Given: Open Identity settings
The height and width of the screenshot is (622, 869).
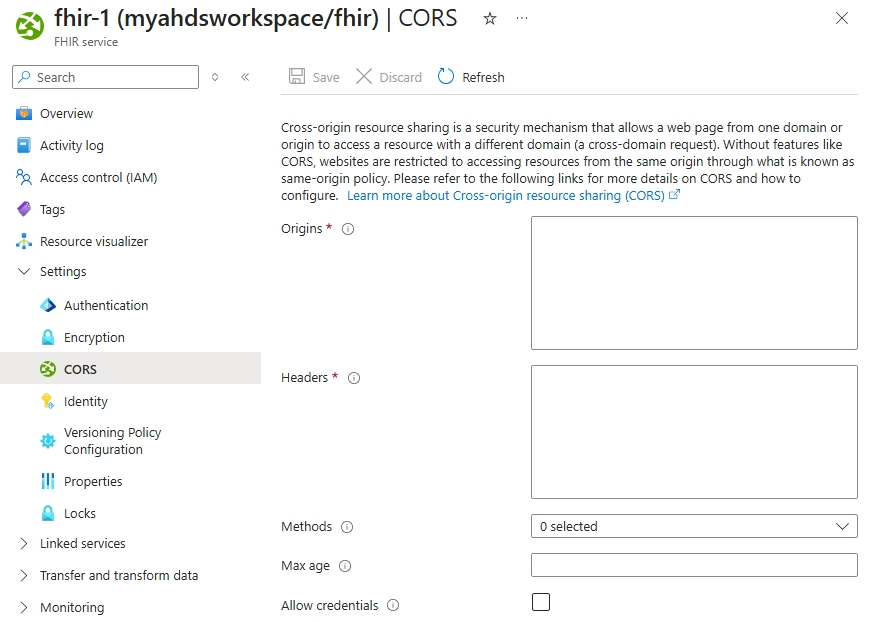Looking at the screenshot, I should tap(85, 401).
